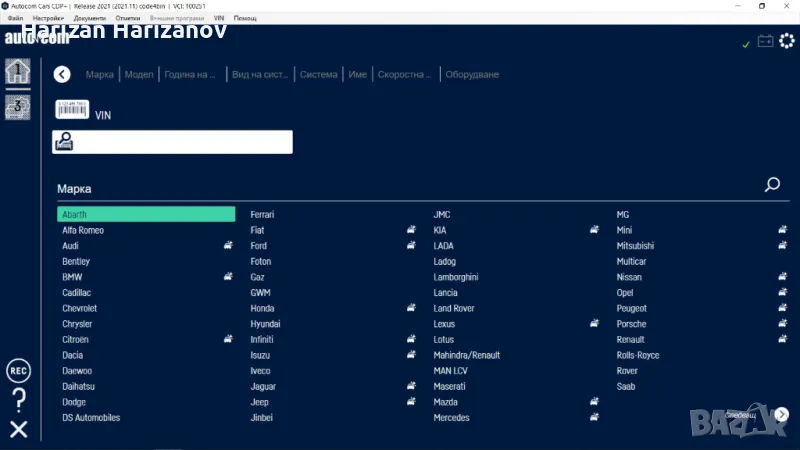The width and height of the screenshot is (800, 450).
Task: Pick Peugeot from the brand list
Action: pyautogui.click(x=633, y=308)
